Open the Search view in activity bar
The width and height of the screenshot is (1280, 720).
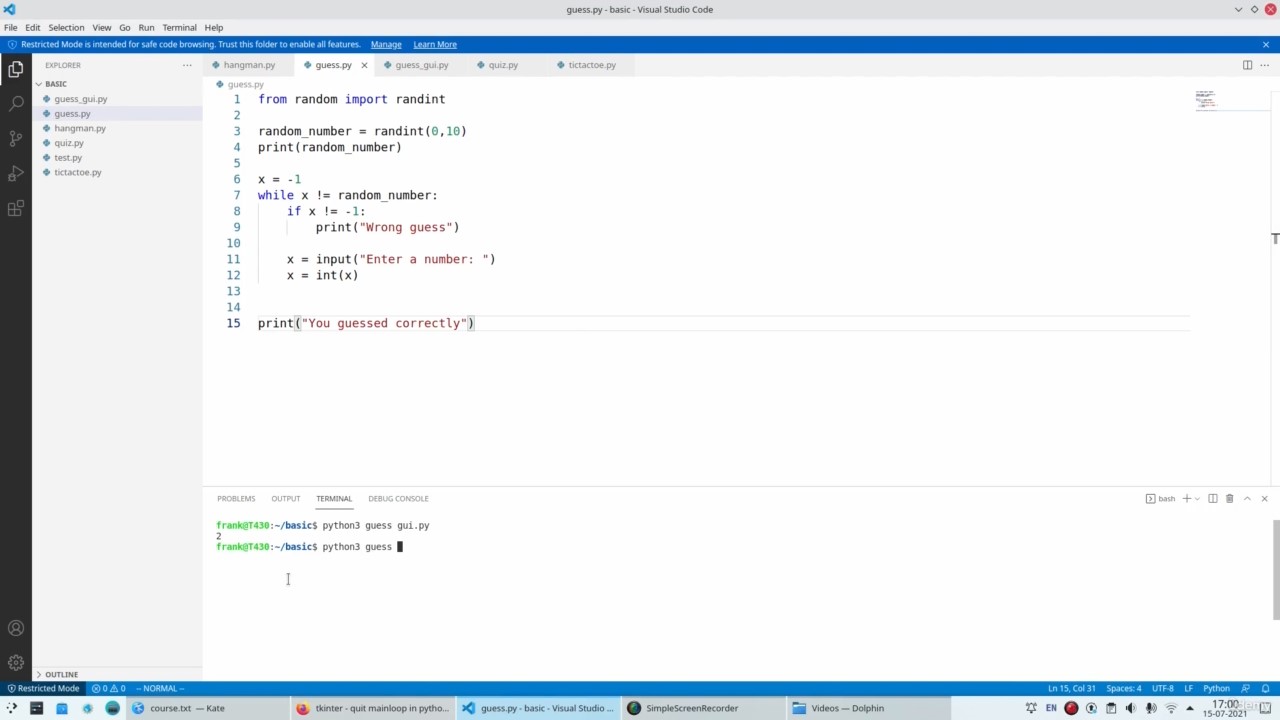click(x=16, y=103)
